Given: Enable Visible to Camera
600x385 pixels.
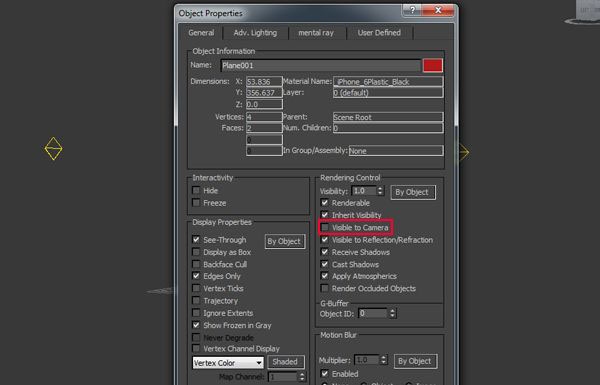Looking at the screenshot, I should click(325, 227).
